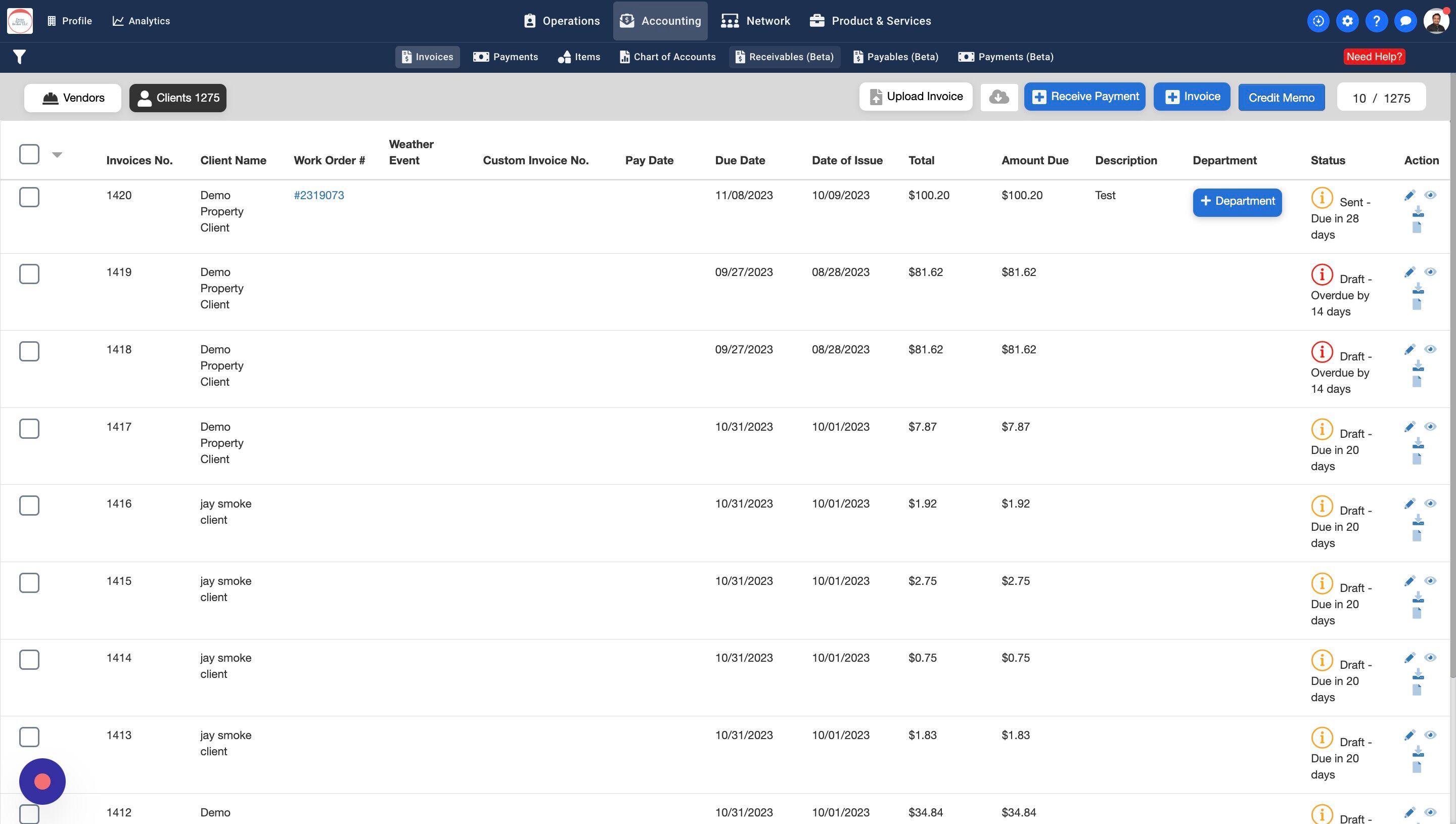
Task: Open work order #2319073 link
Action: click(318, 195)
